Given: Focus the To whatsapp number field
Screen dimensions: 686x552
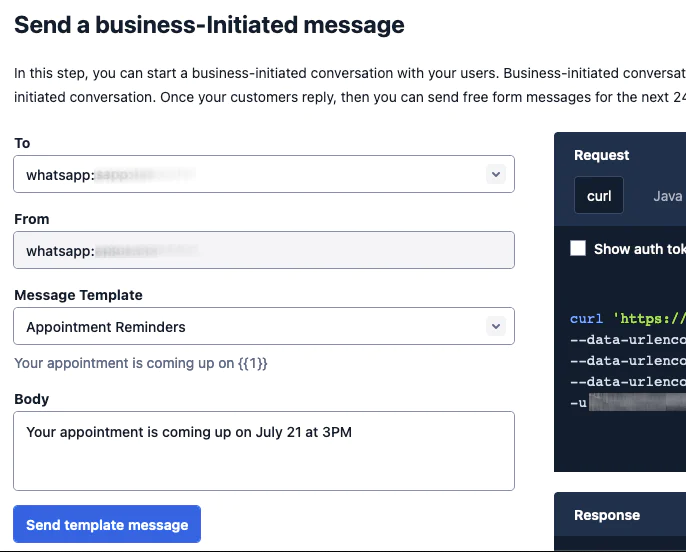Looking at the screenshot, I should (x=264, y=174).
